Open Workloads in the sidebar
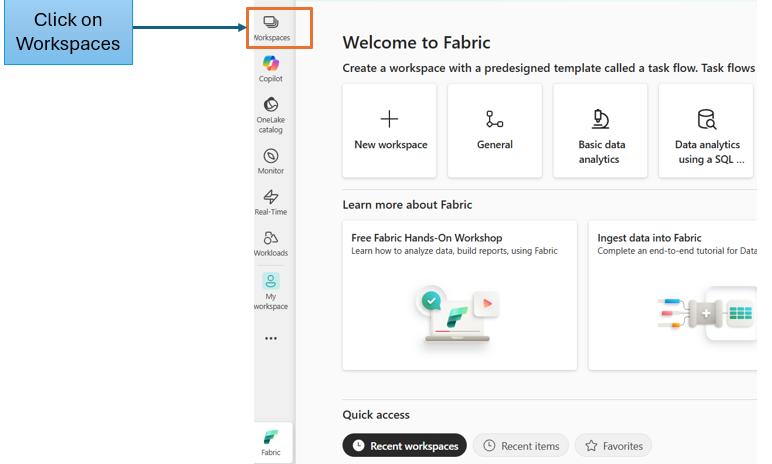Screen dimensions: 772x464 point(270,244)
